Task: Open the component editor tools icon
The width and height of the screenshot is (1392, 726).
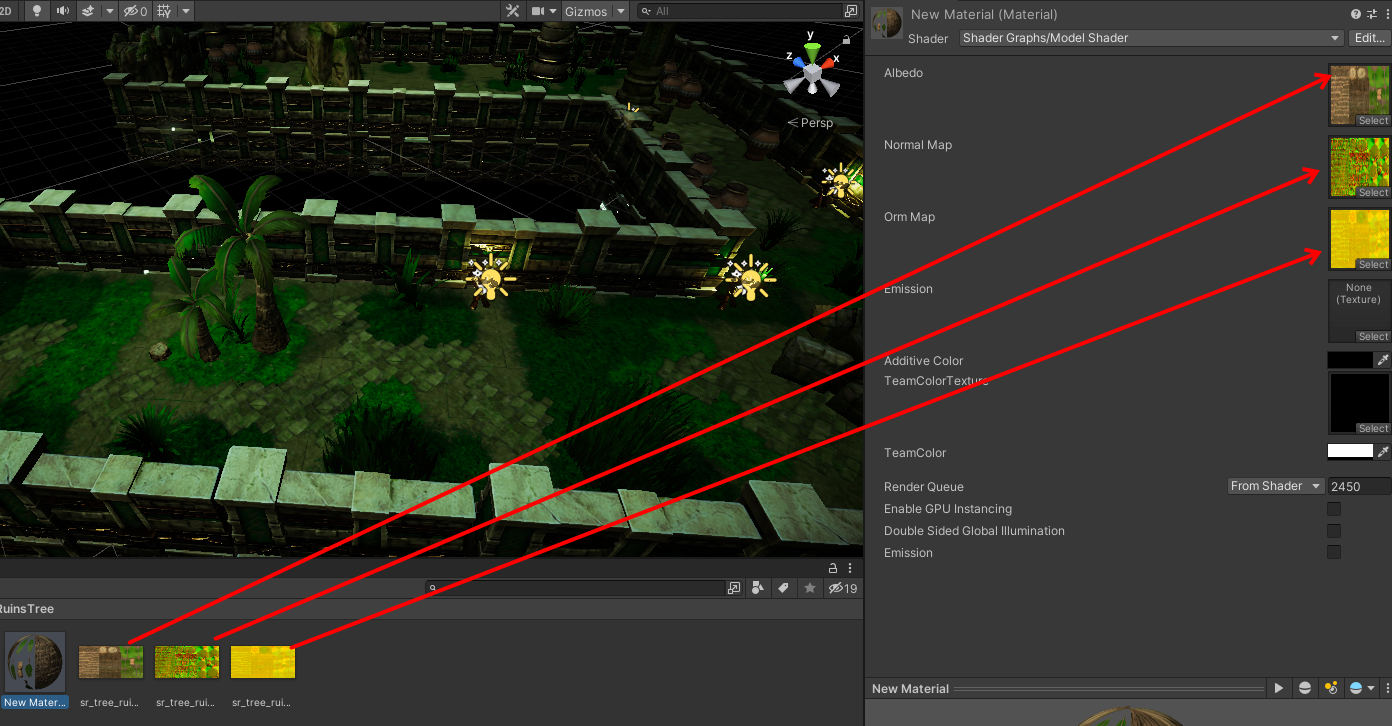Action: coord(513,11)
